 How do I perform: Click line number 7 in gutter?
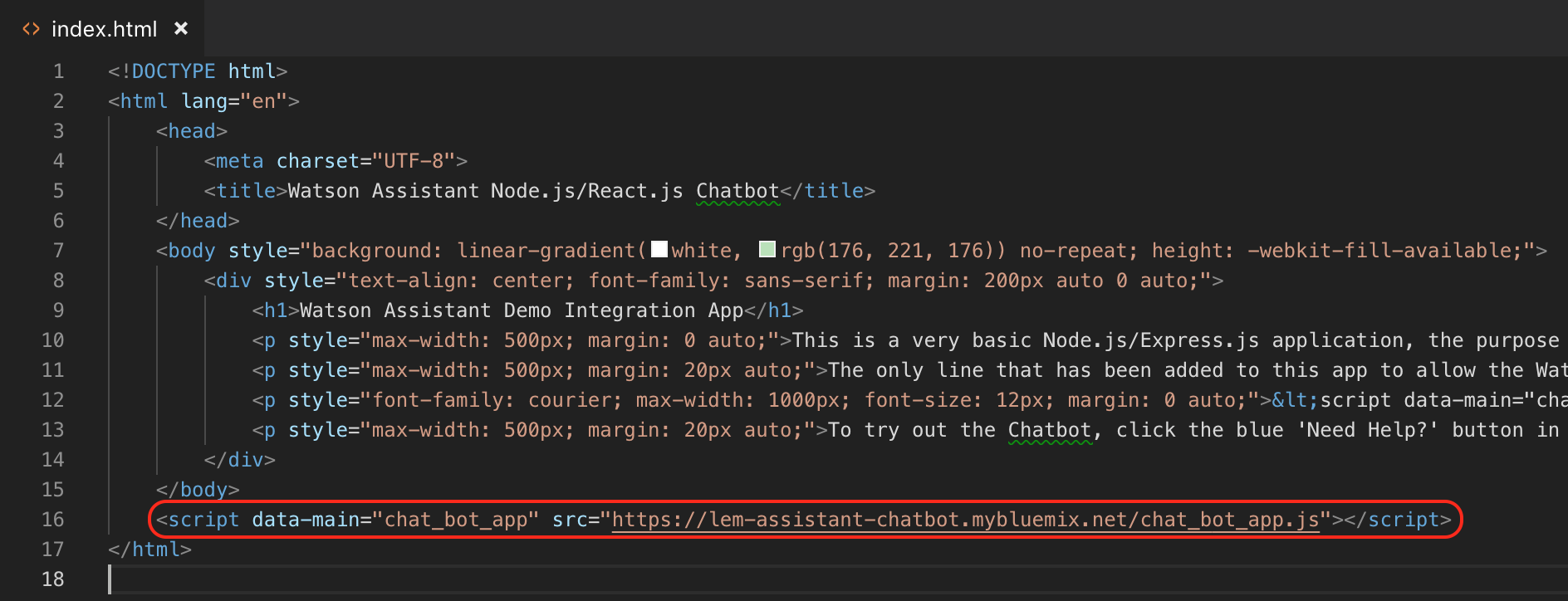[x=58, y=251]
